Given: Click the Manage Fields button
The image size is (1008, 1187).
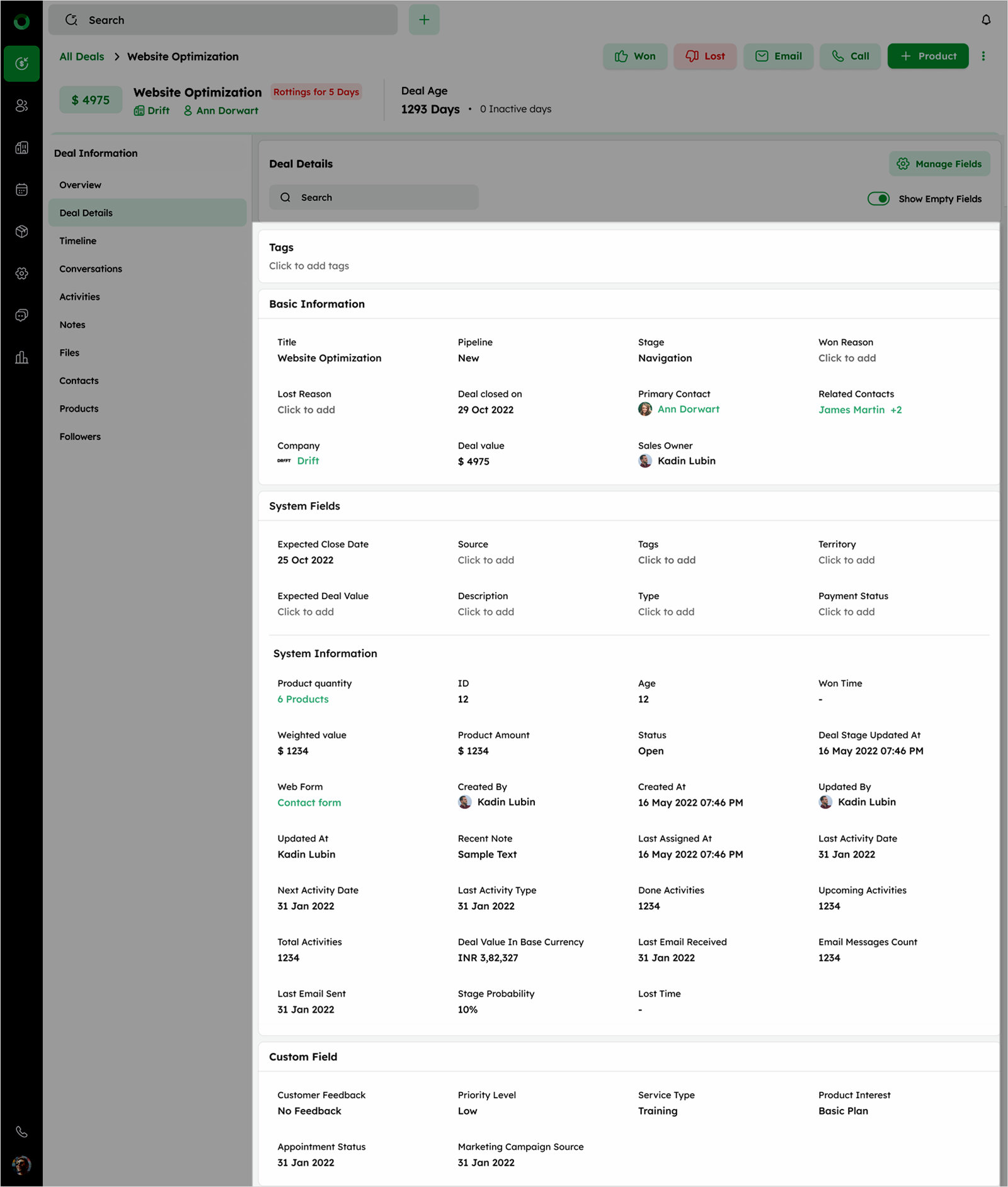Looking at the screenshot, I should [x=939, y=164].
